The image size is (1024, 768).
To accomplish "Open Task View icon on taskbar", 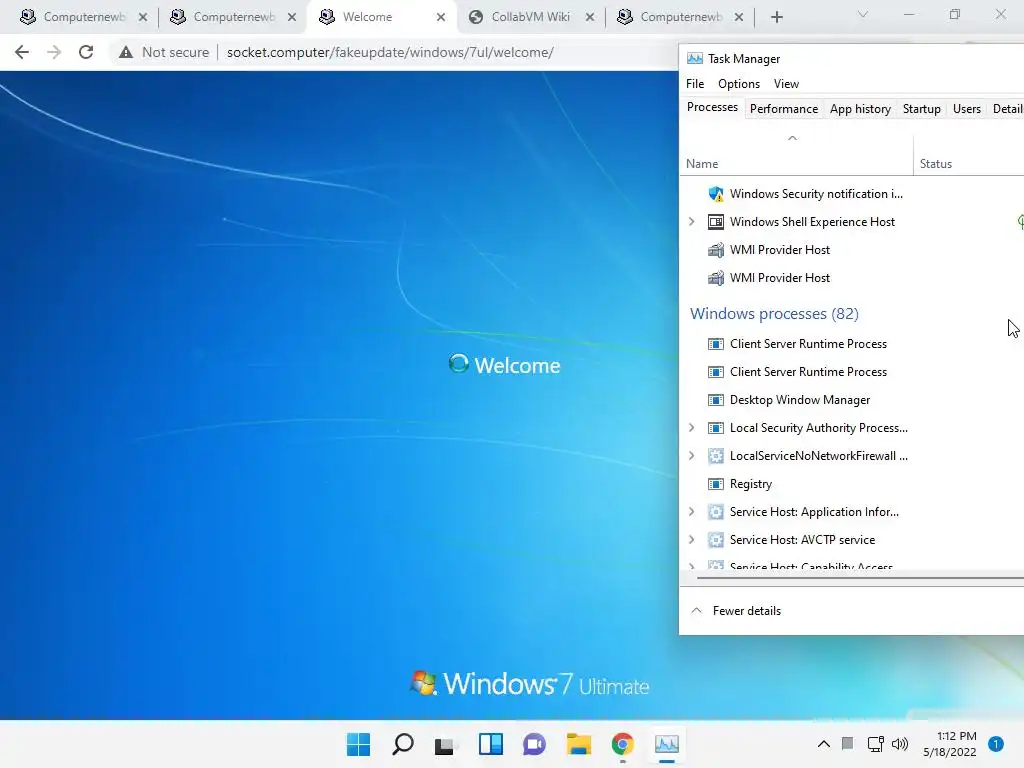I will 445,744.
